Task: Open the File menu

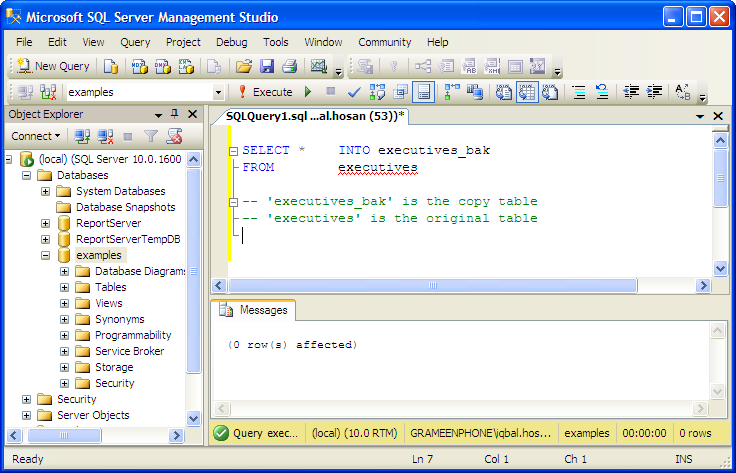Action: point(24,42)
